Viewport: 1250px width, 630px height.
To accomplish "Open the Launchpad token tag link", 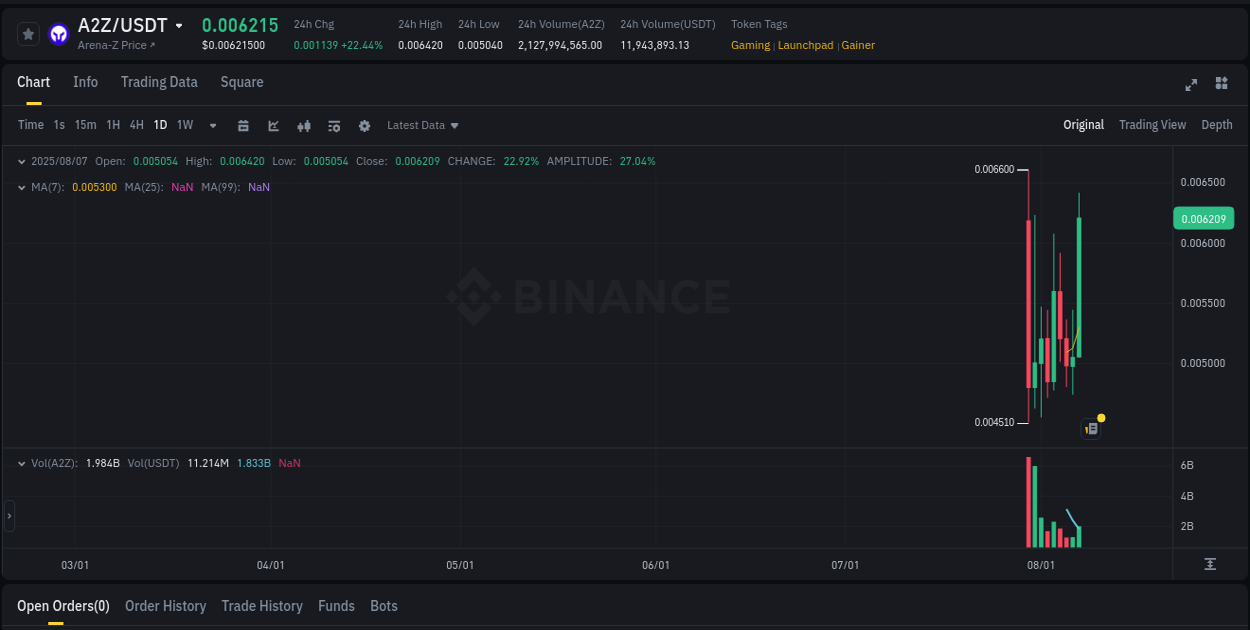I will click(805, 45).
